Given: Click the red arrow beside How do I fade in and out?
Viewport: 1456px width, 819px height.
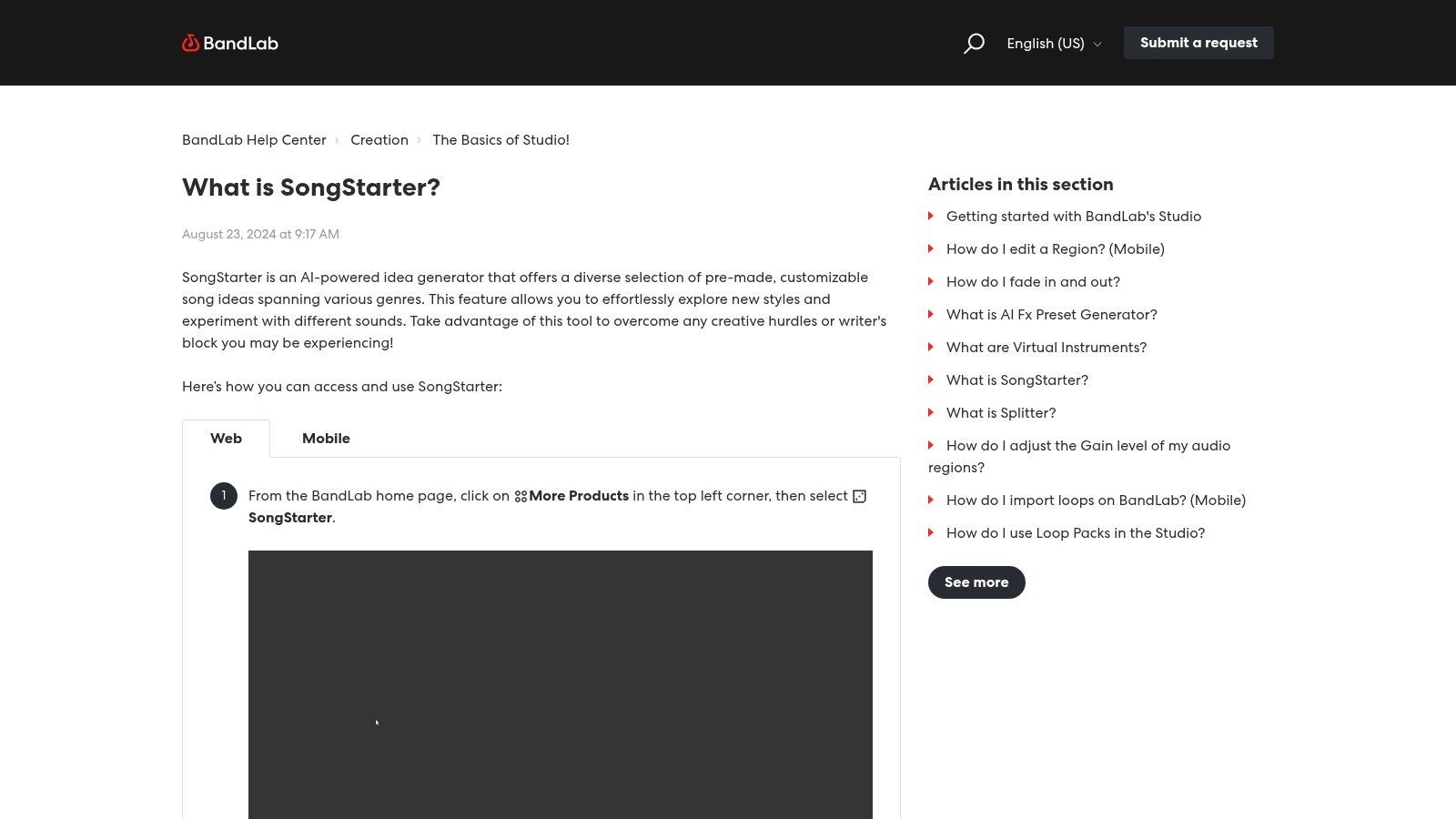Looking at the screenshot, I should click(931, 281).
